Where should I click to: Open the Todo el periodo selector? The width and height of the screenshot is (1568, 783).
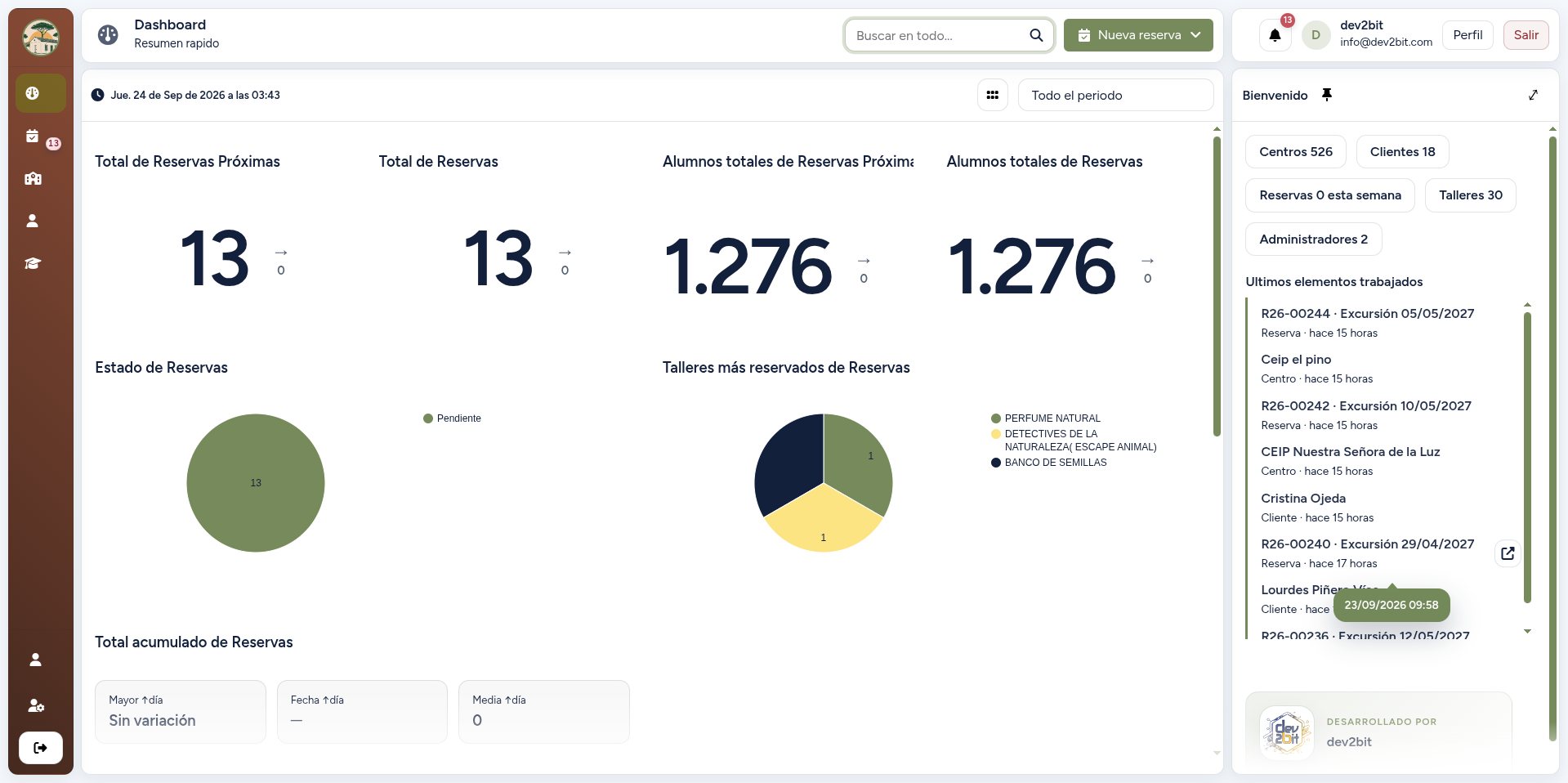(1115, 95)
